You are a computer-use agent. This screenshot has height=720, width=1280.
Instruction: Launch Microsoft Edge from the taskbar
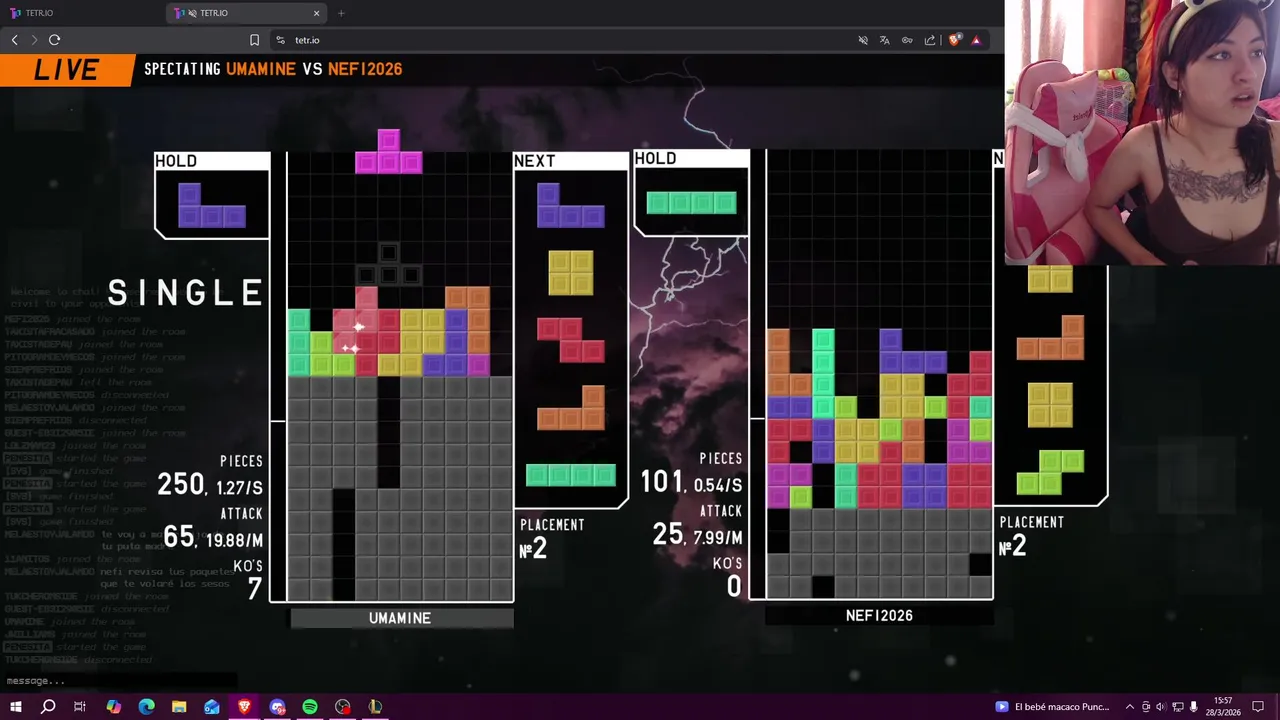tap(146, 707)
